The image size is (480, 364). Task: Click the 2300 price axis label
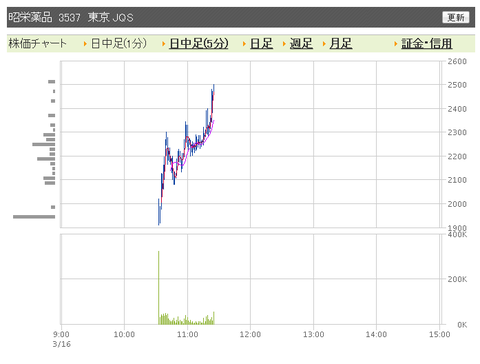pos(457,132)
